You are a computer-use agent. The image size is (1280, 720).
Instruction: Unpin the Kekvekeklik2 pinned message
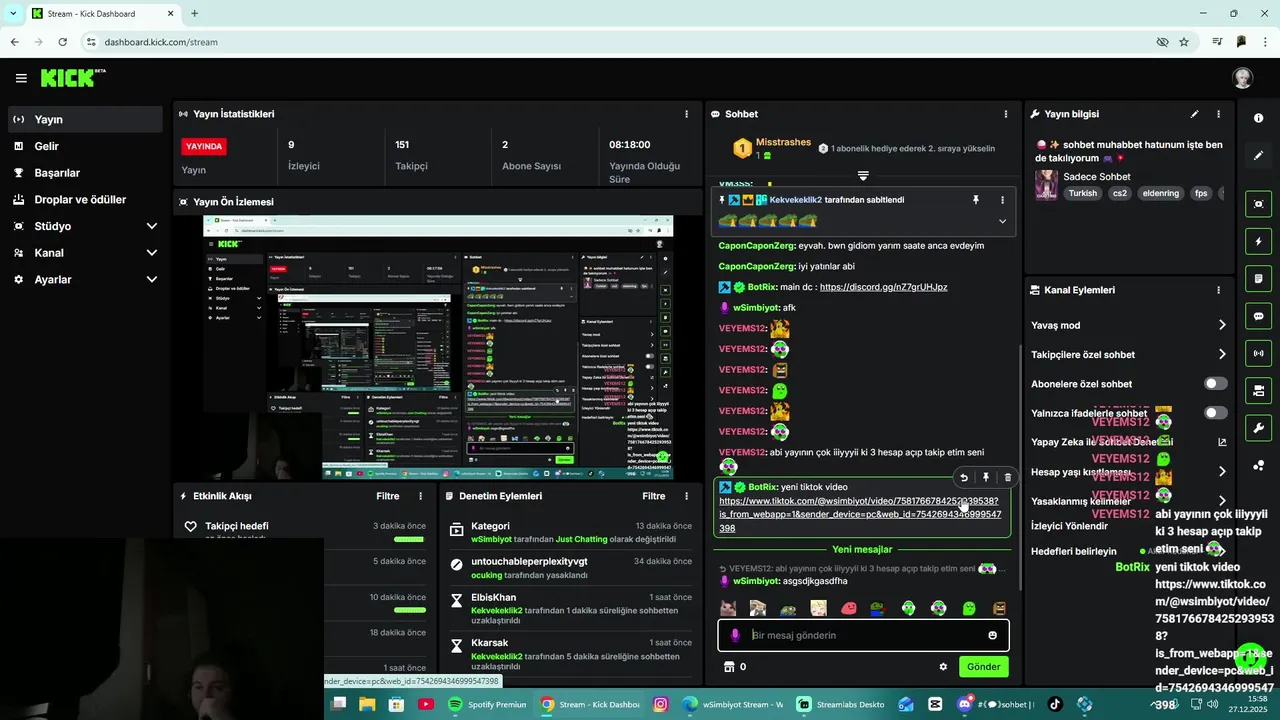(976, 200)
